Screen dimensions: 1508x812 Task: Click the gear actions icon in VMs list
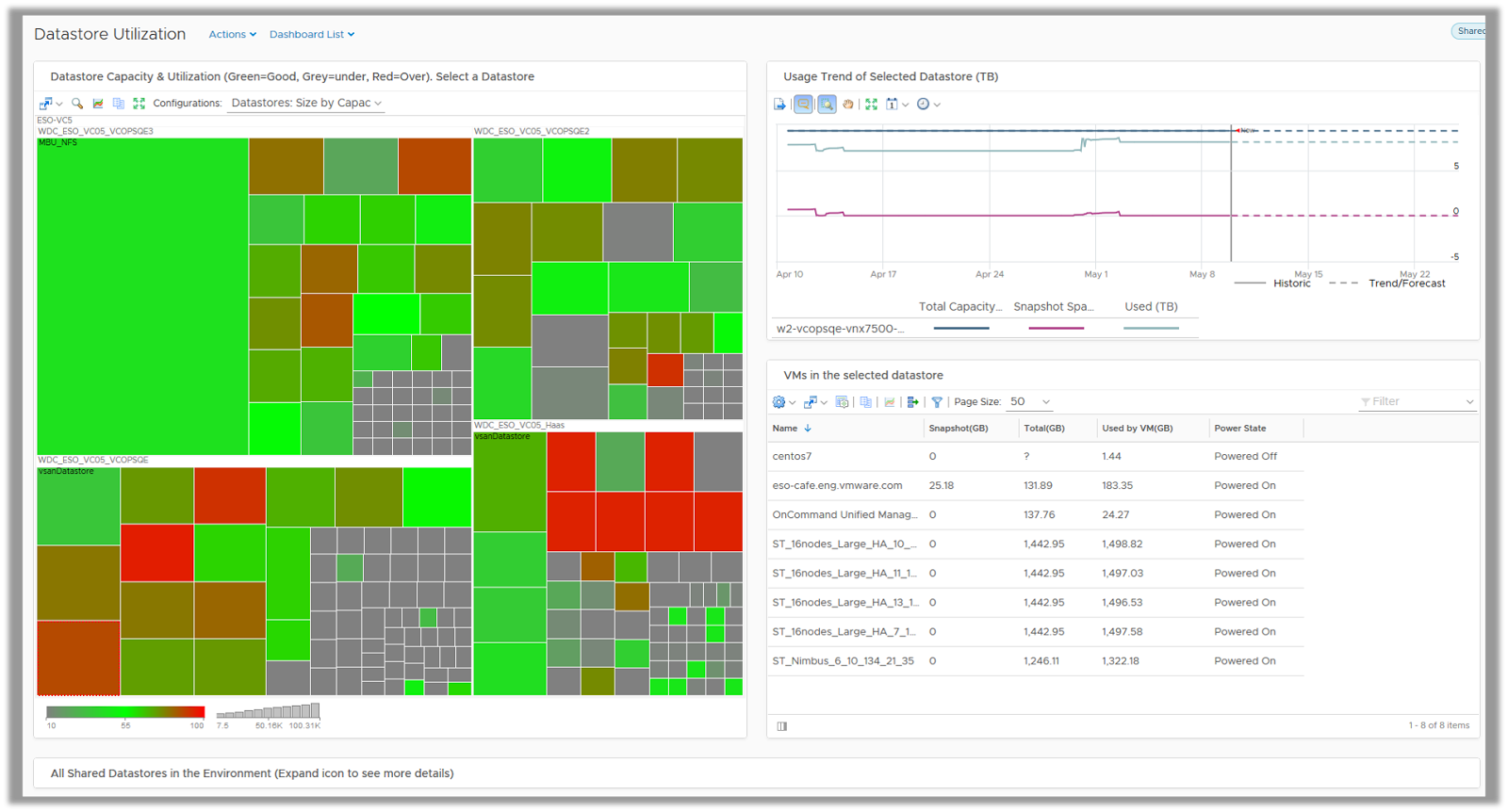[x=779, y=402]
